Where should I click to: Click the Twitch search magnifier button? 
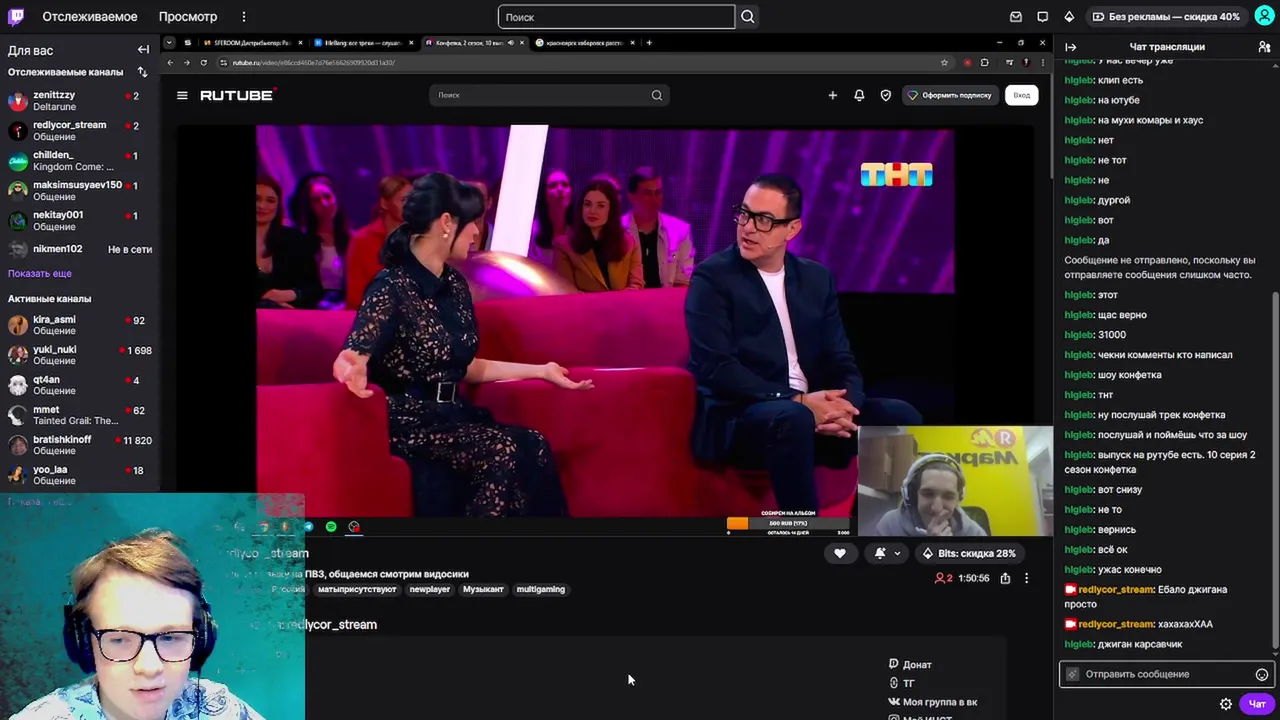coord(747,16)
